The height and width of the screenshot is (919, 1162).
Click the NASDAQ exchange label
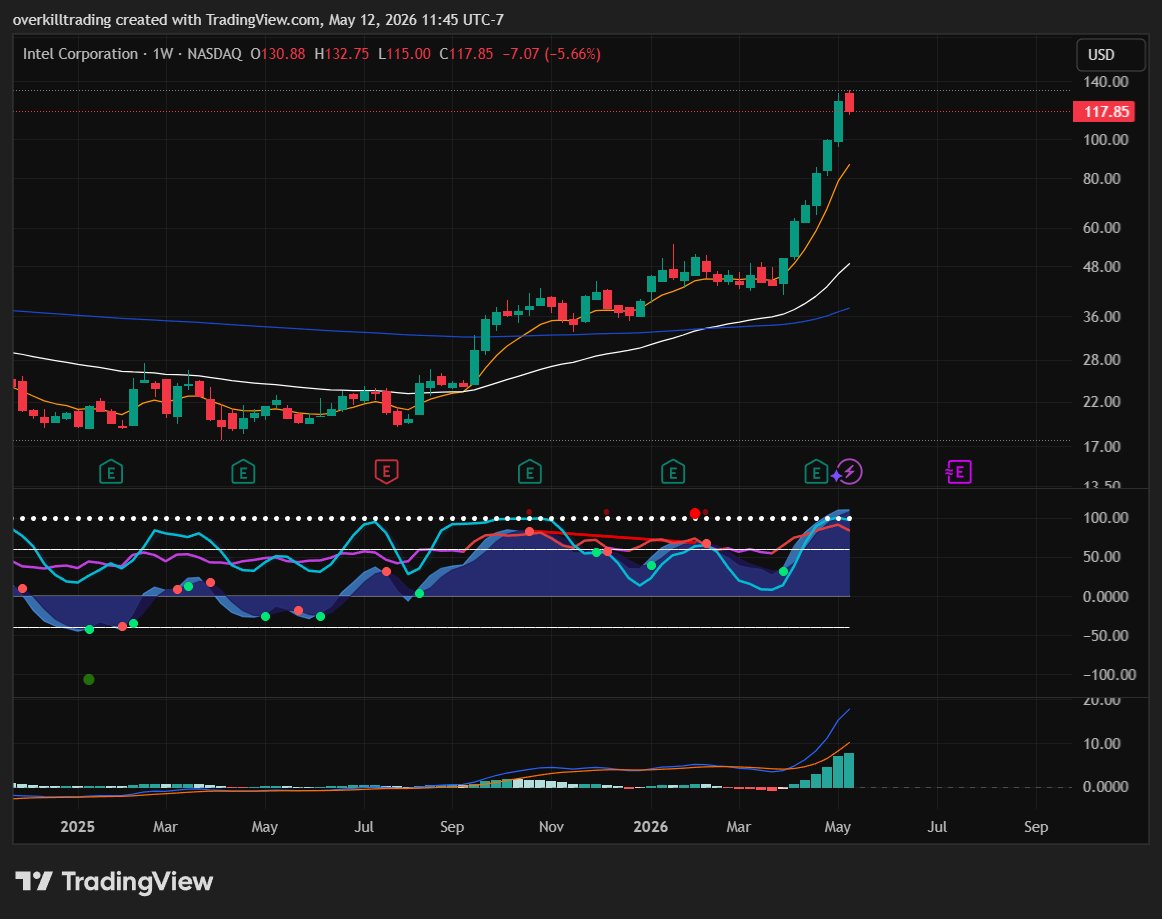pyautogui.click(x=214, y=54)
